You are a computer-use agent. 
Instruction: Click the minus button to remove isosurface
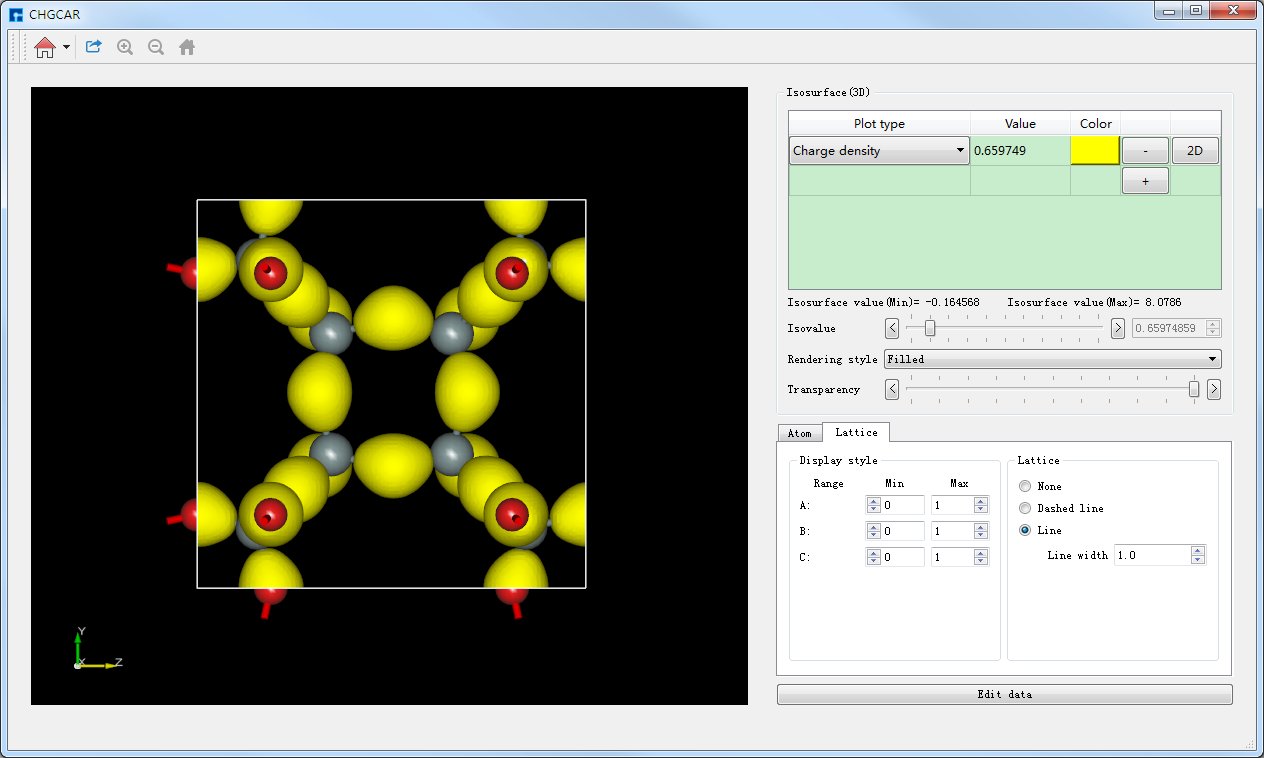(x=1144, y=150)
